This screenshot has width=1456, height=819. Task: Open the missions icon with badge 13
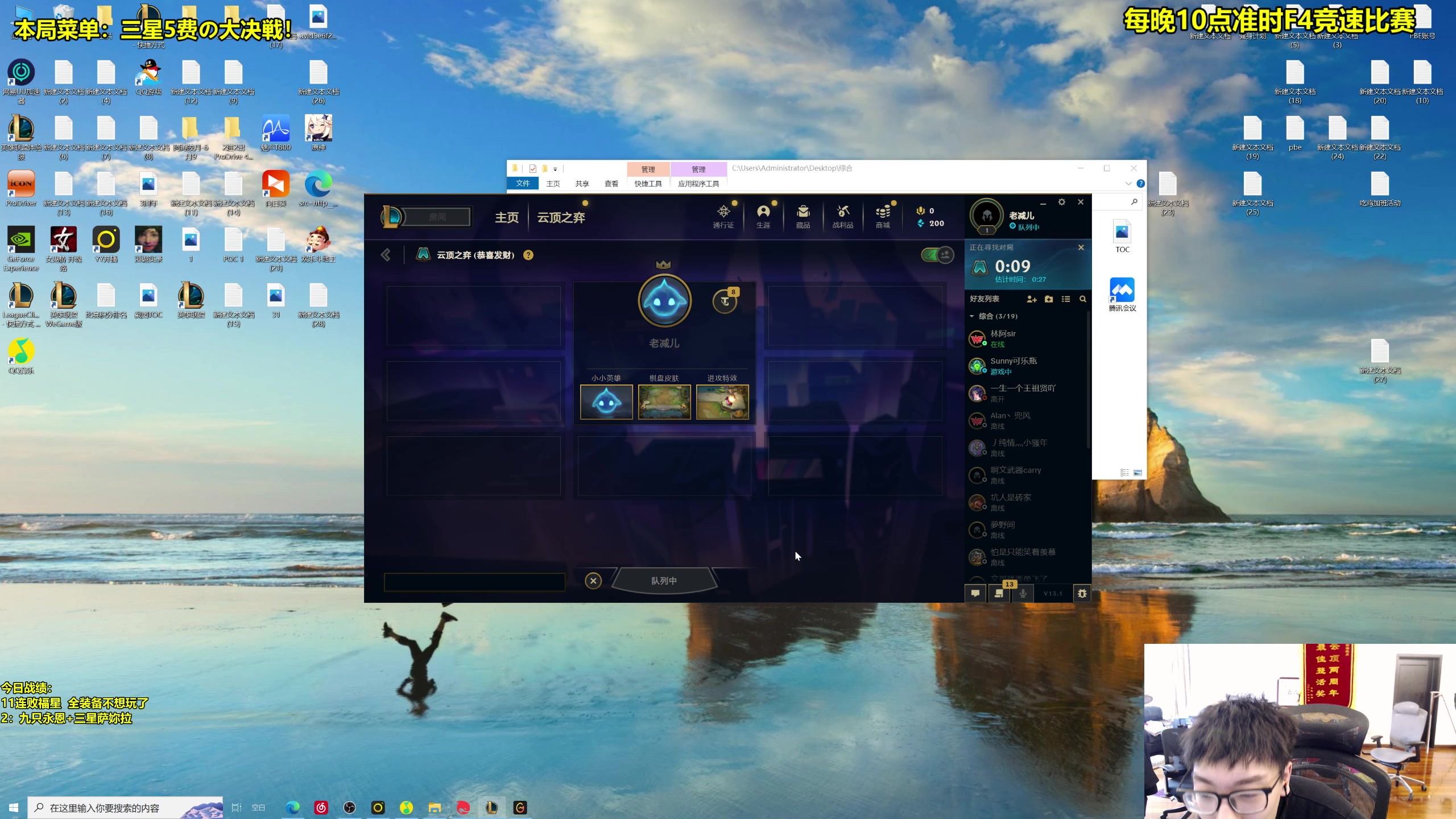[x=999, y=593]
